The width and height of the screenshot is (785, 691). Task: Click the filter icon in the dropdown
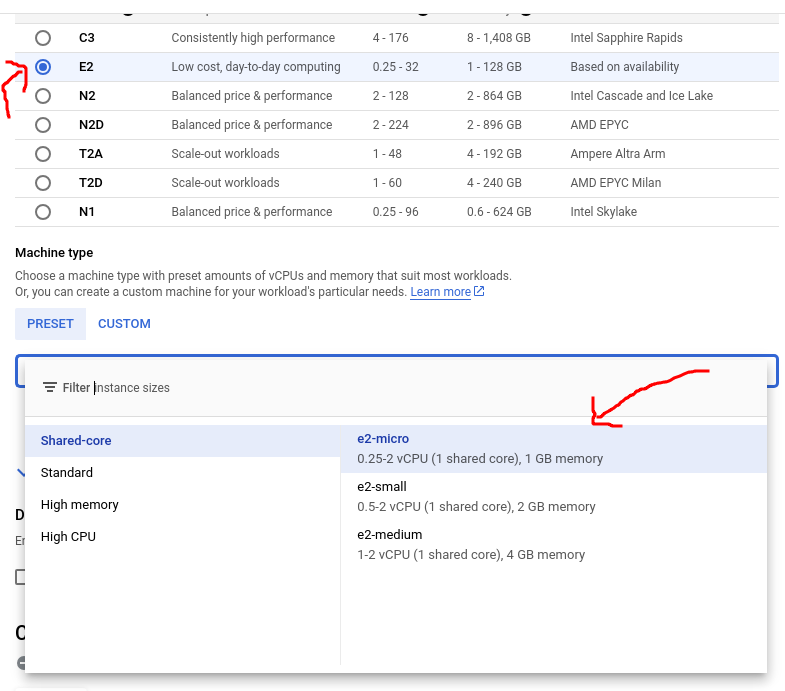50,388
